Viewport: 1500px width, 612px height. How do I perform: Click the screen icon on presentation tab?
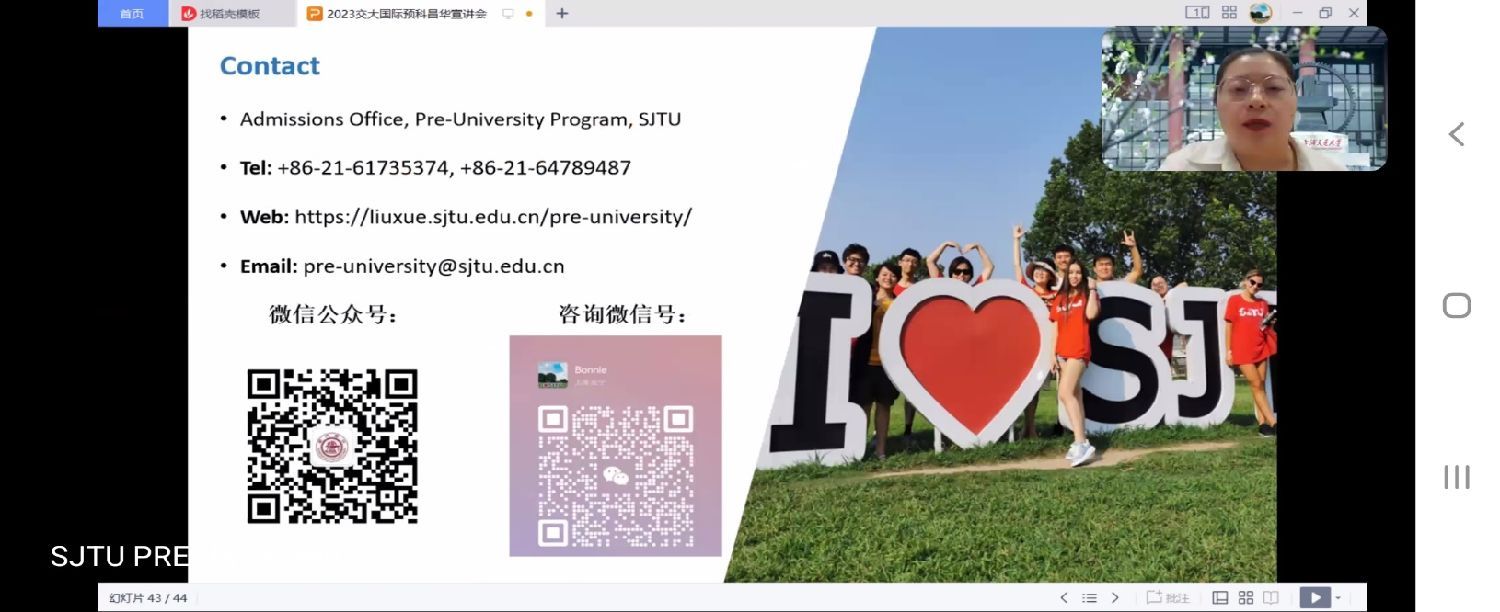tap(508, 13)
